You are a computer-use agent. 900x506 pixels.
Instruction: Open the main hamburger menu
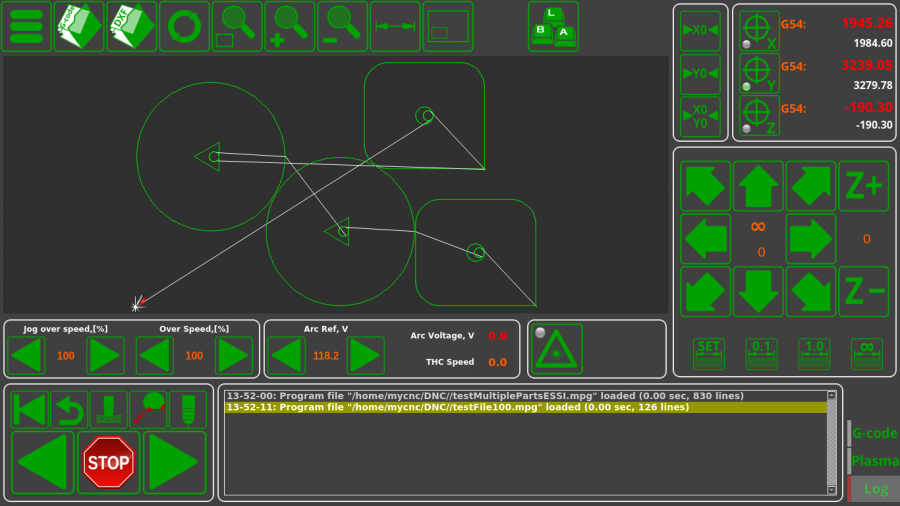(x=26, y=26)
